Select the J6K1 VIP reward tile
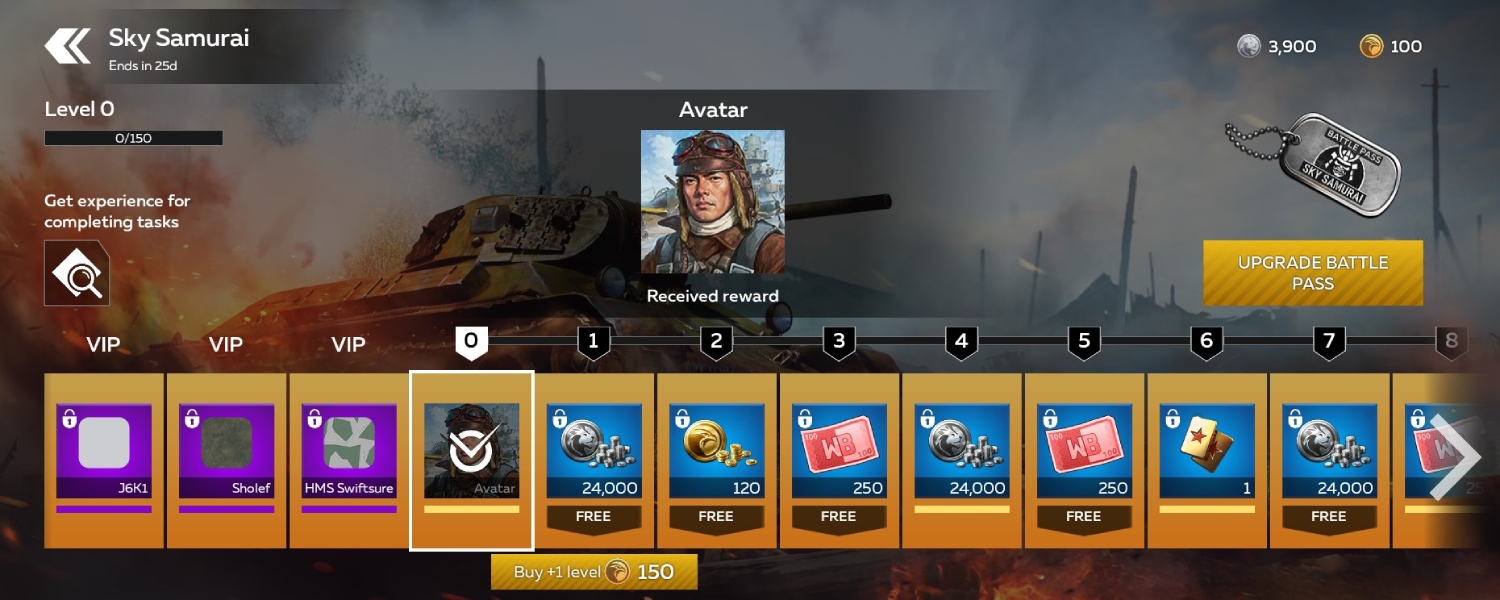1500x600 pixels. tap(104, 459)
